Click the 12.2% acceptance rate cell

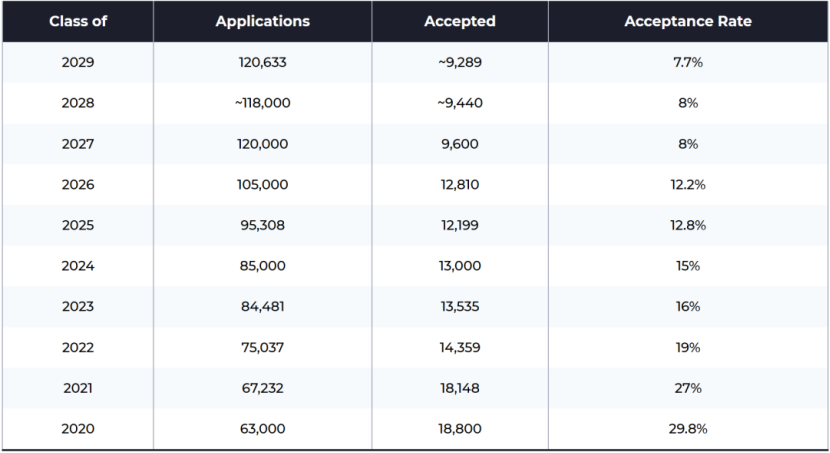tap(687, 185)
